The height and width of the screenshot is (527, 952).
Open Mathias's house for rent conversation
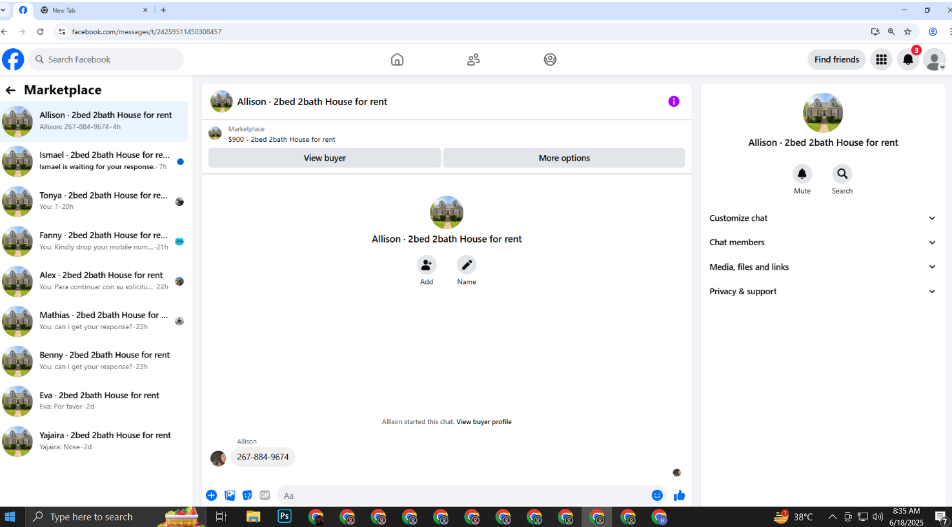94,322
